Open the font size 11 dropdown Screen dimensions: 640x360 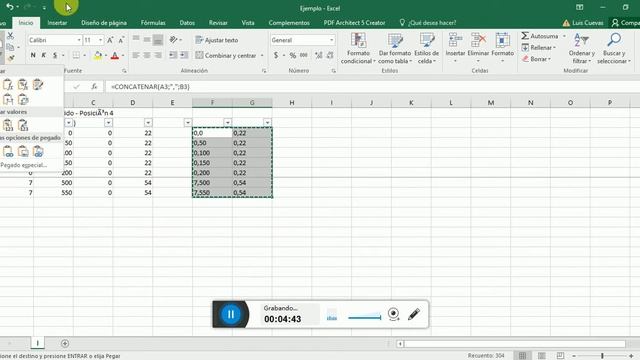pos(100,40)
